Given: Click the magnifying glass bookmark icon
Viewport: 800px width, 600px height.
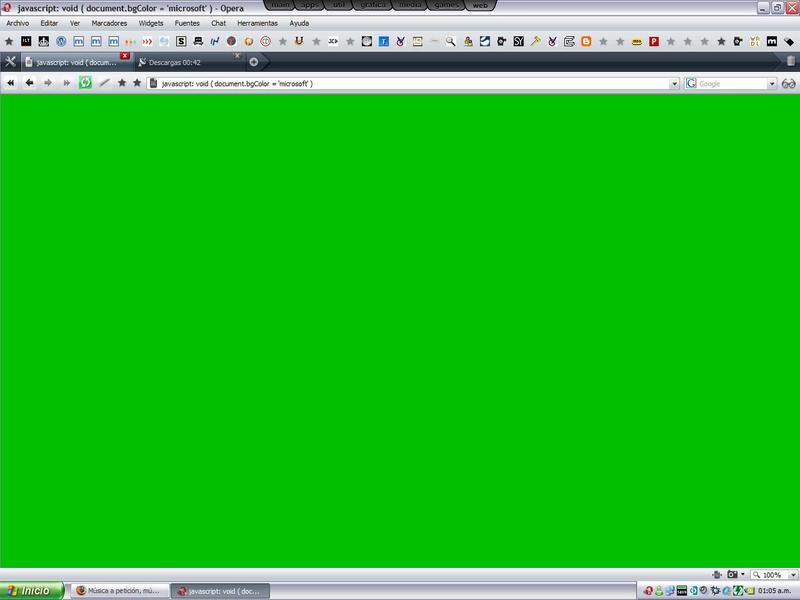Looking at the screenshot, I should 451,42.
